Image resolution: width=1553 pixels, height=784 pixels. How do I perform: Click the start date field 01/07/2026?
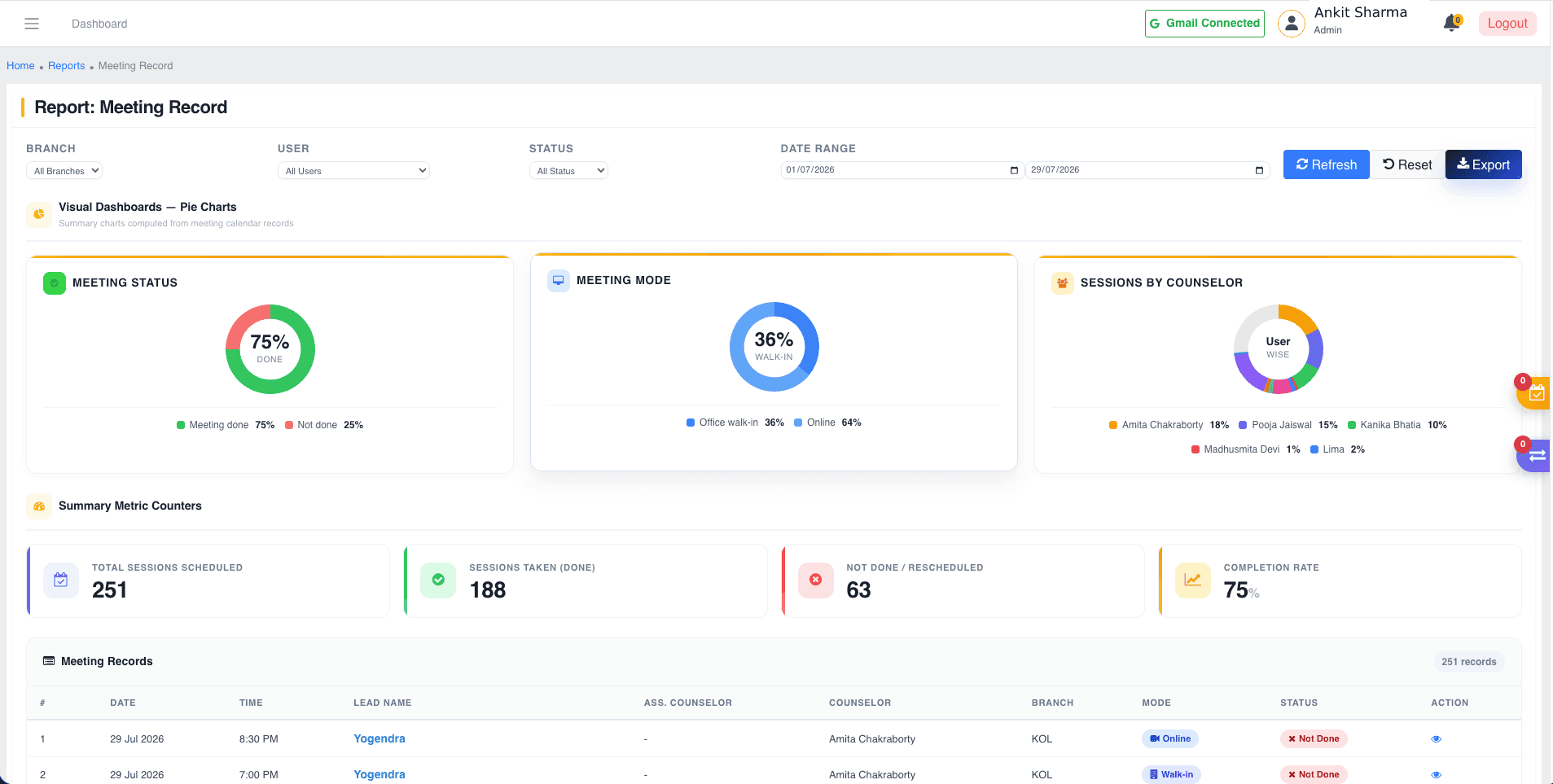point(901,170)
